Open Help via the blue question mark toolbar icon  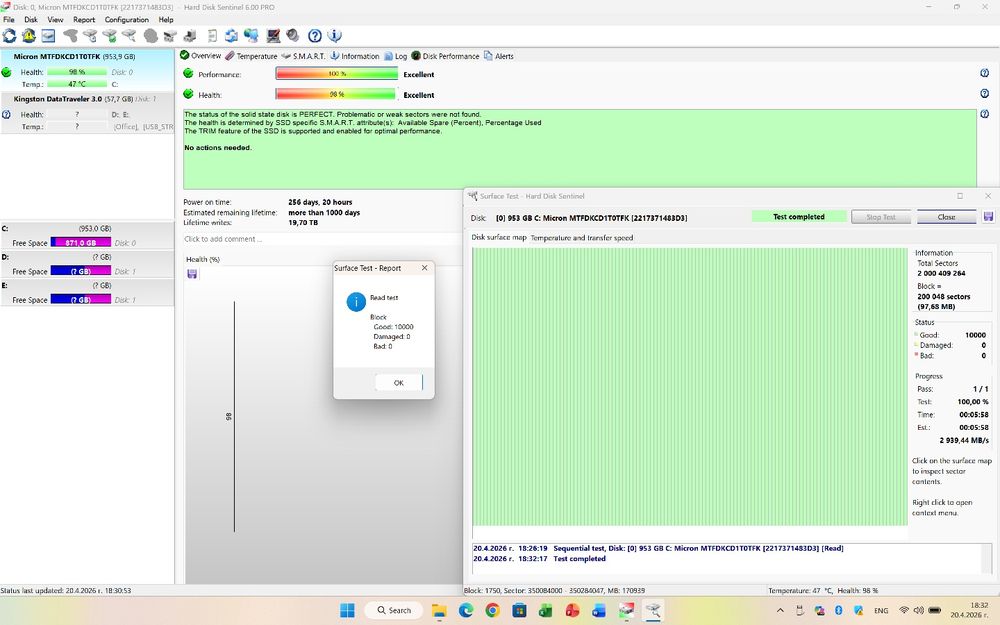click(314, 36)
